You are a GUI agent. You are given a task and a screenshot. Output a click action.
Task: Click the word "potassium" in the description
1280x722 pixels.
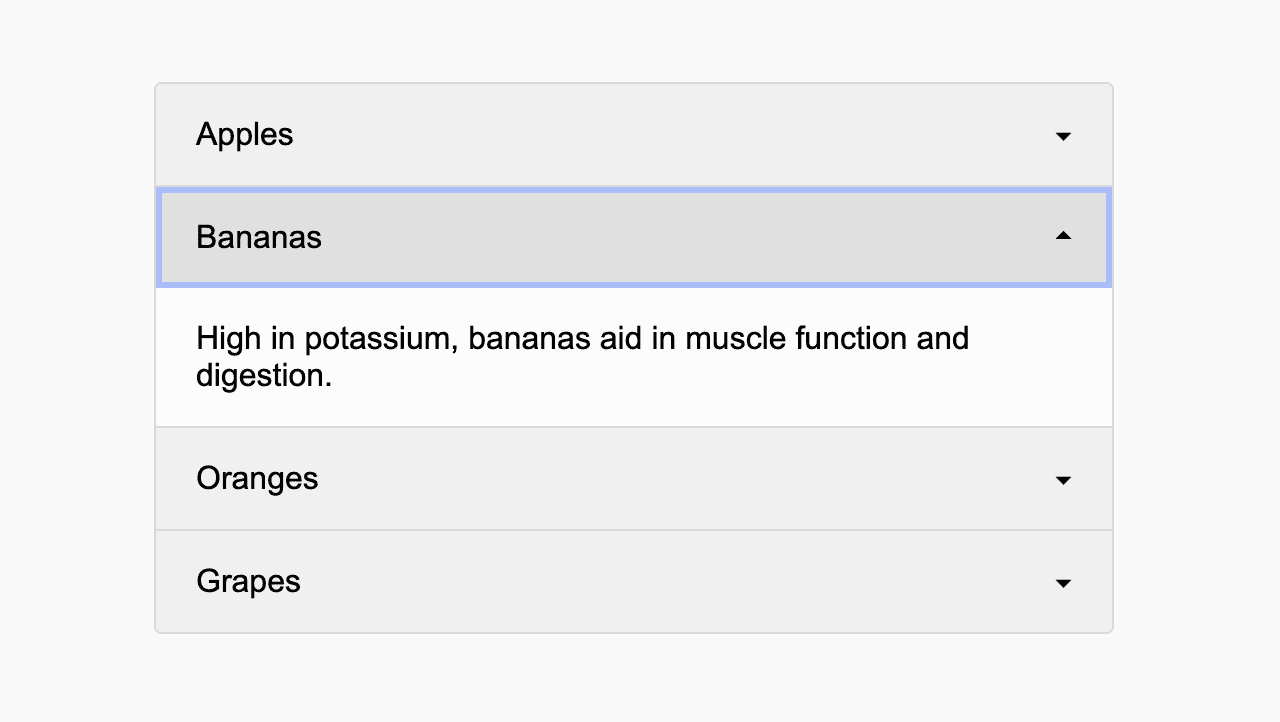(381, 339)
